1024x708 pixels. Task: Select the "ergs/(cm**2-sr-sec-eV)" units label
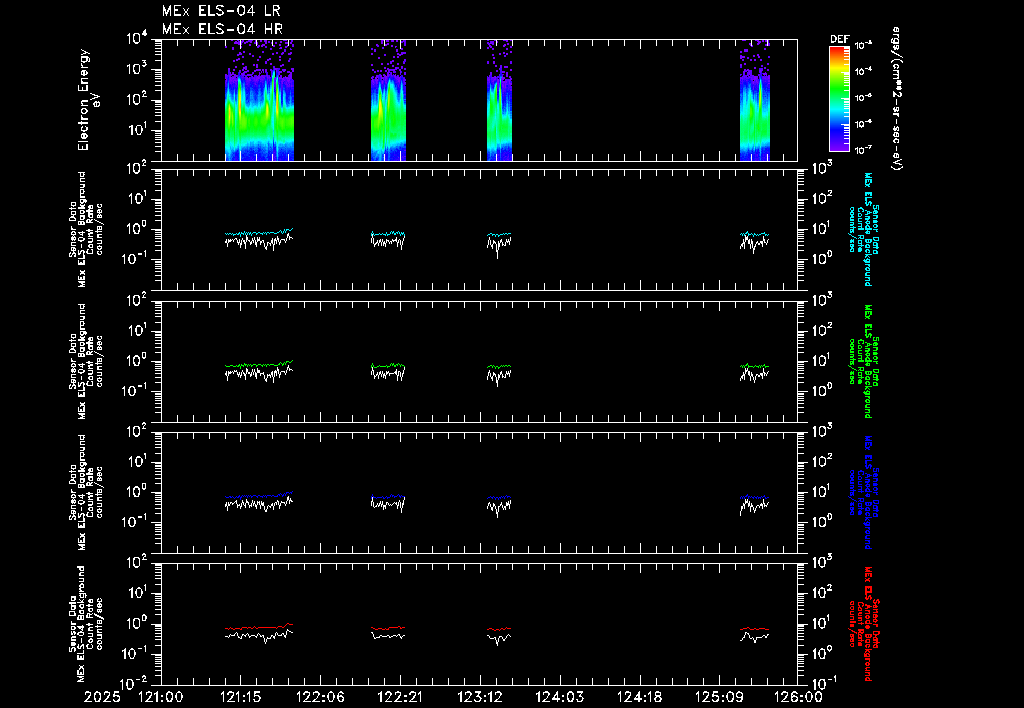[x=897, y=99]
